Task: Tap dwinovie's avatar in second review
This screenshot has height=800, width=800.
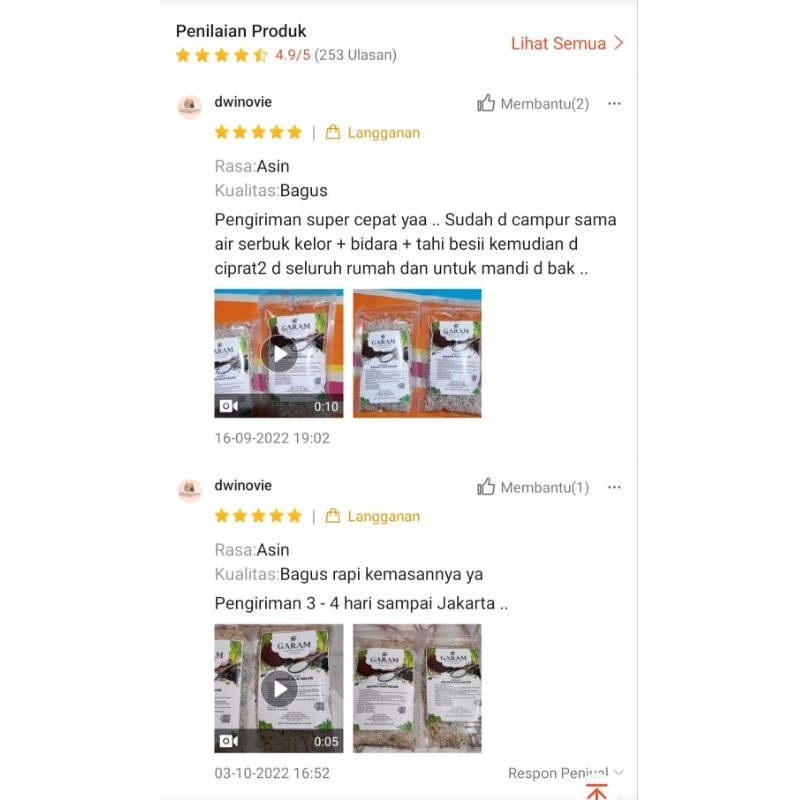Action: (x=190, y=491)
